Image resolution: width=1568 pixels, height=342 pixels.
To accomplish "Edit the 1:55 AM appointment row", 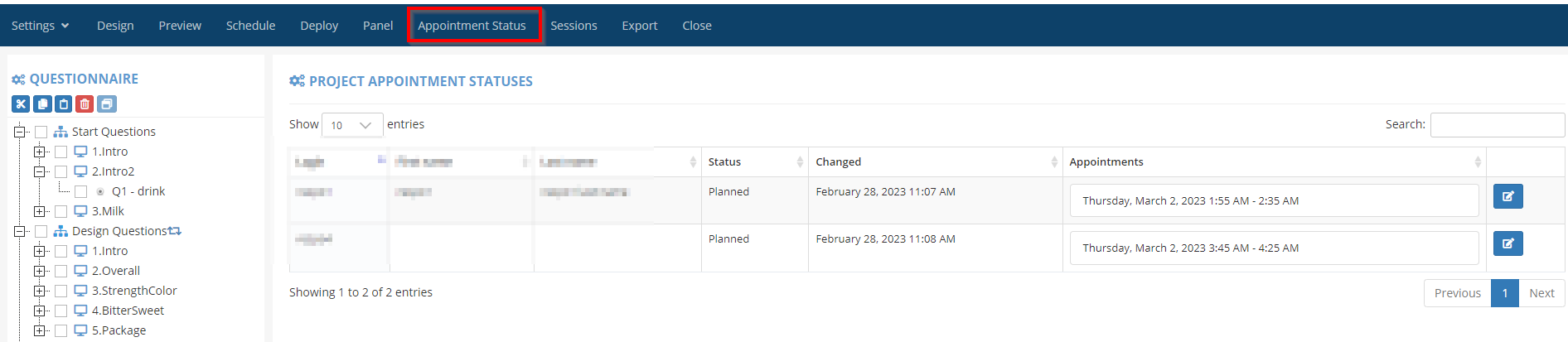I will 1508,197.
